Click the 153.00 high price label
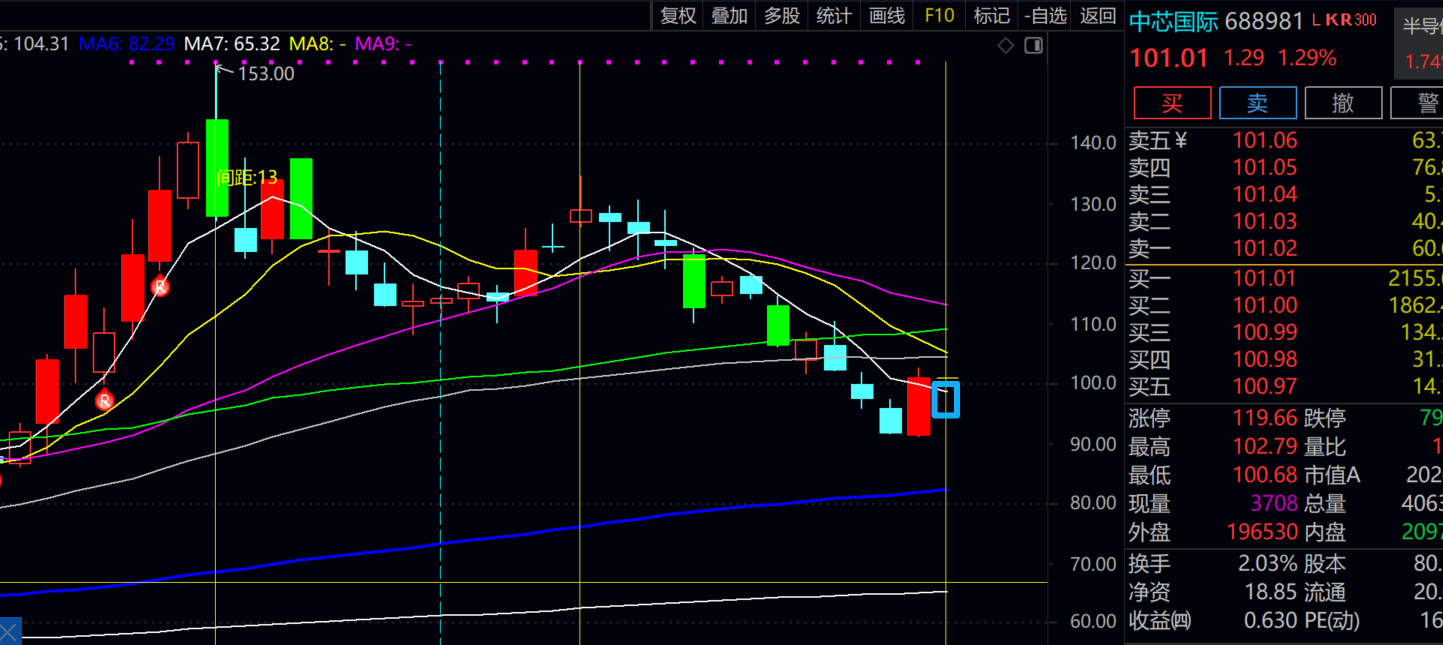The width and height of the screenshot is (1443, 645). point(265,73)
